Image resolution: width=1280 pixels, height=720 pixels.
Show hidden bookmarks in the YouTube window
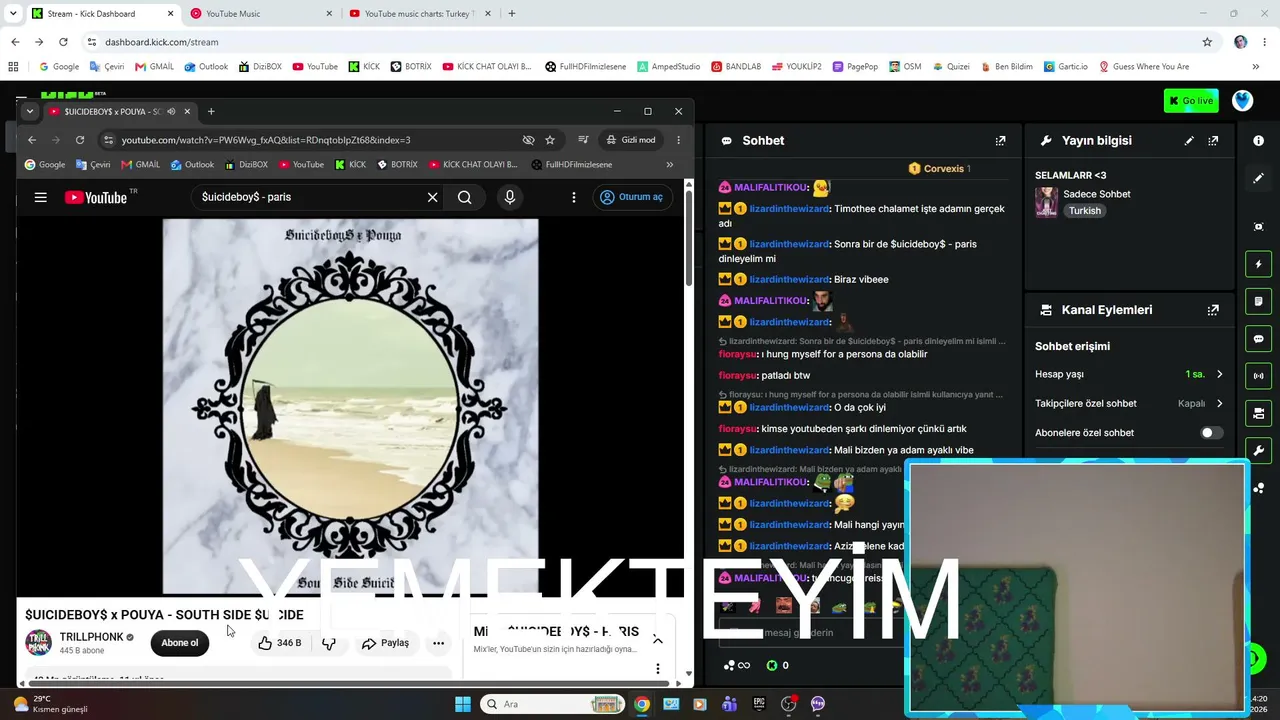pos(669,165)
